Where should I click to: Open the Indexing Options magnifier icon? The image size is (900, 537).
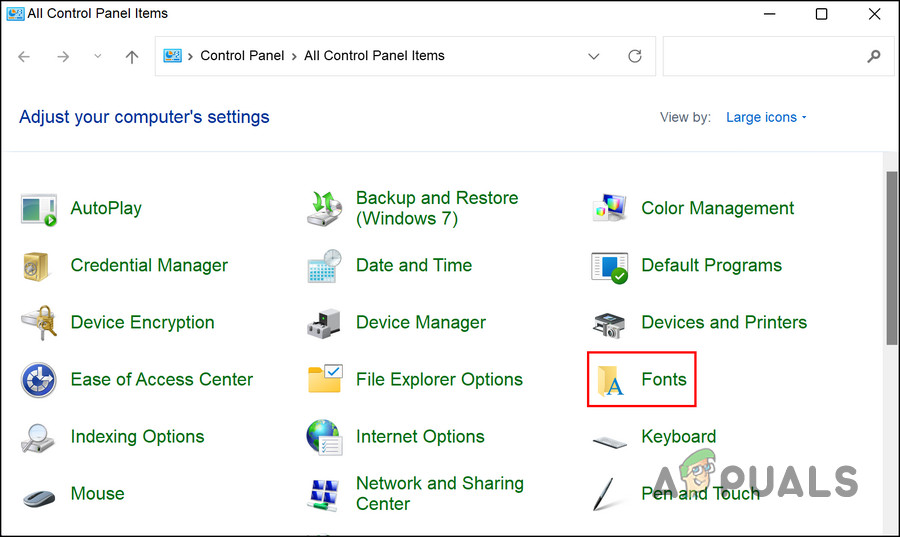(x=37, y=438)
